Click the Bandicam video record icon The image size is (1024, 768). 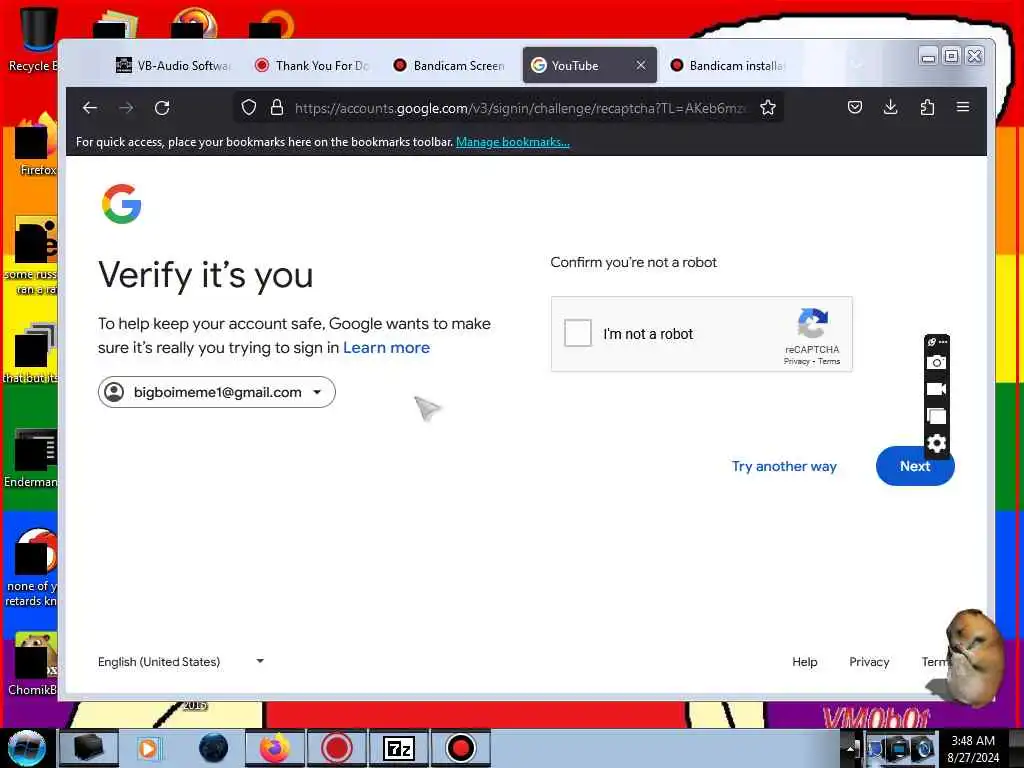pyautogui.click(x=936, y=389)
